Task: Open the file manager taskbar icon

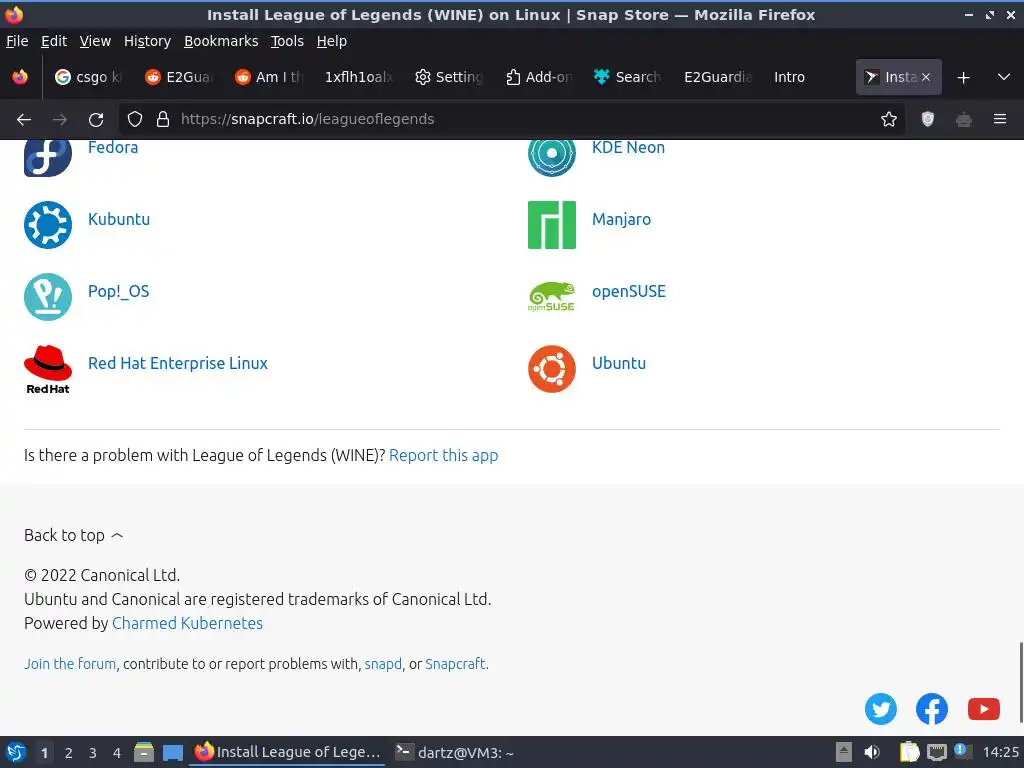Action: coord(144,752)
